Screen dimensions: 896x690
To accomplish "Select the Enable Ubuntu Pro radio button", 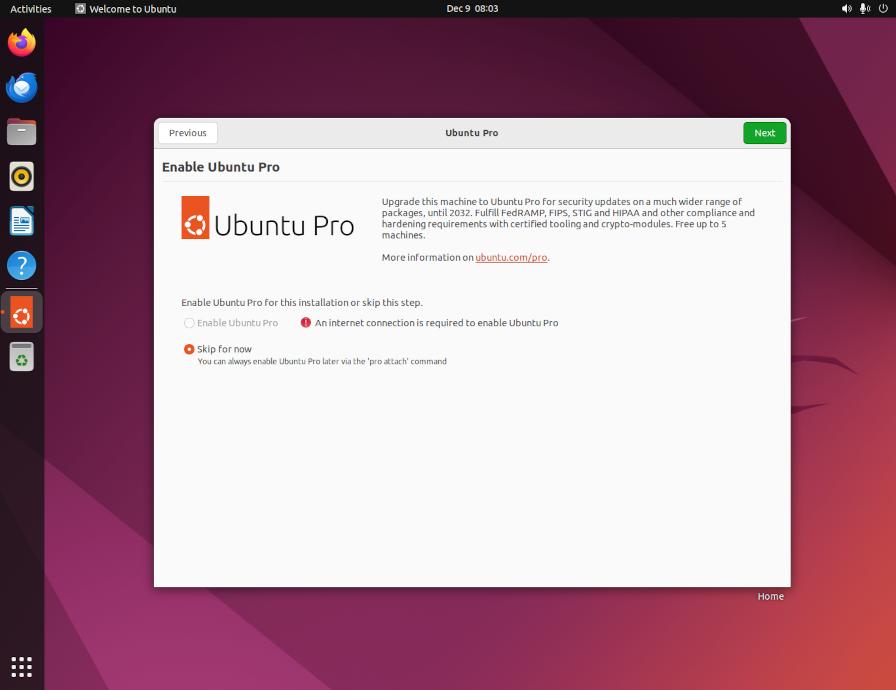I will click(189, 323).
